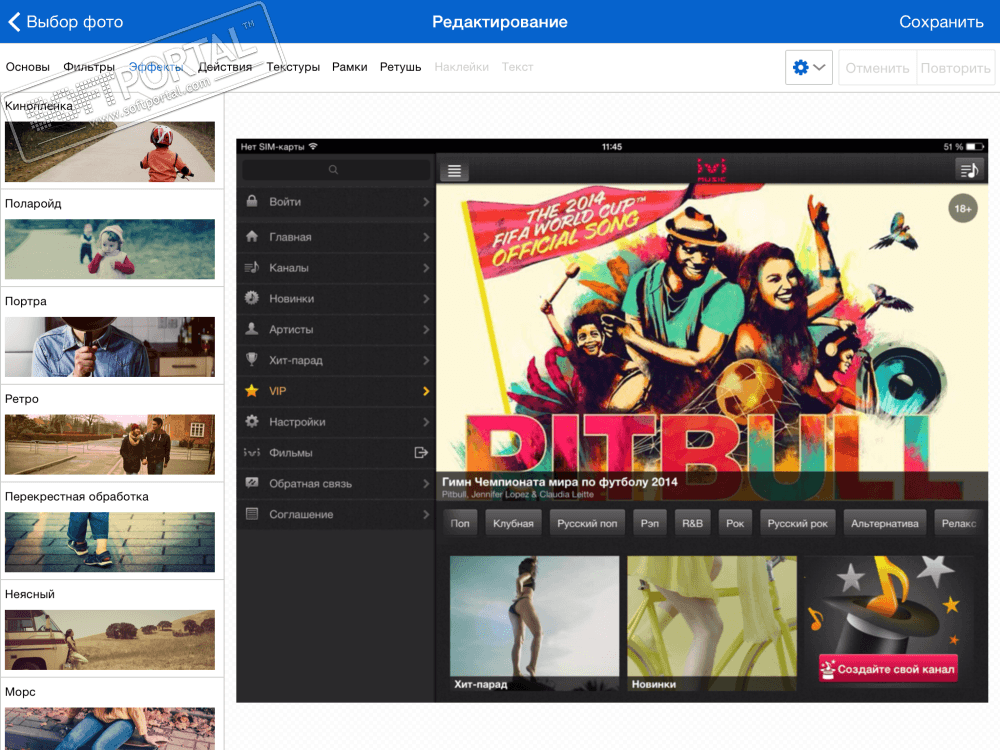Click the search field in ivi sidebar
The width and height of the screenshot is (1000, 750).
[x=335, y=170]
